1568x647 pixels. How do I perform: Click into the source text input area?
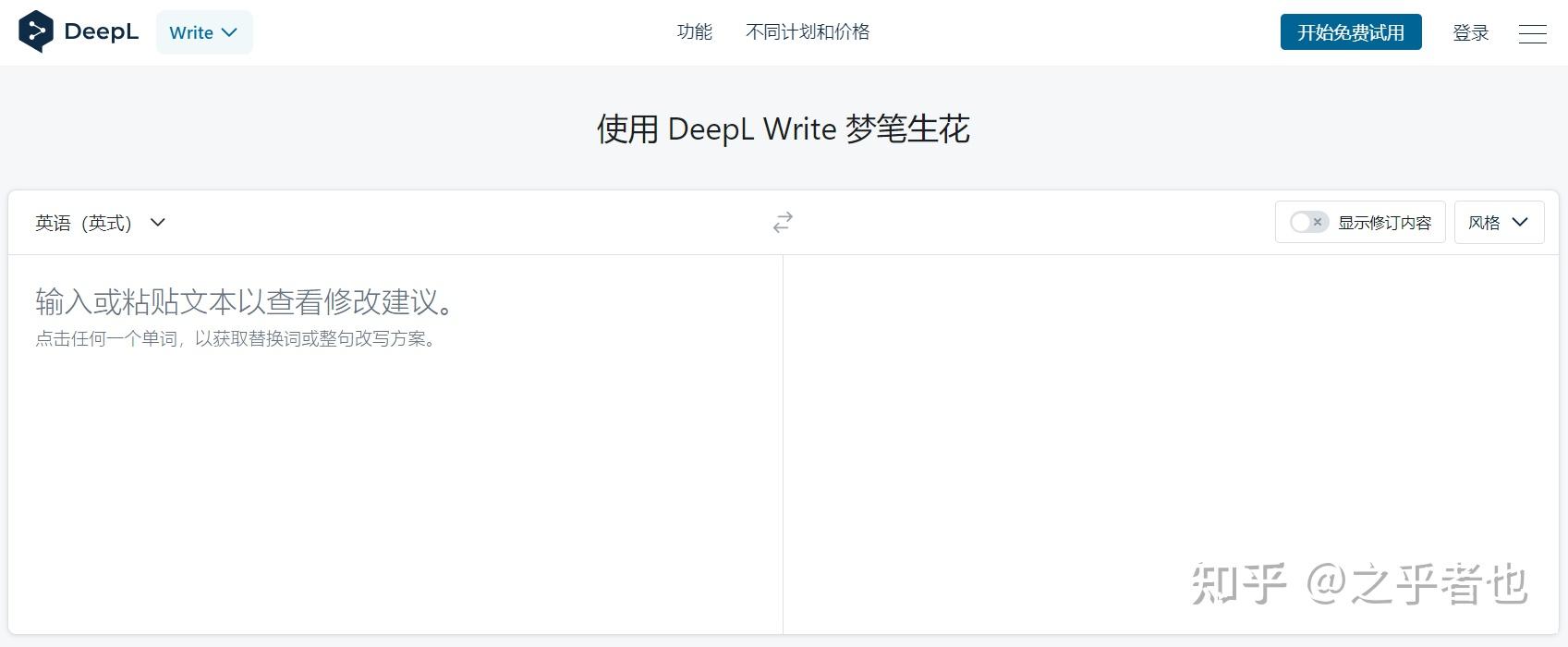click(395, 444)
